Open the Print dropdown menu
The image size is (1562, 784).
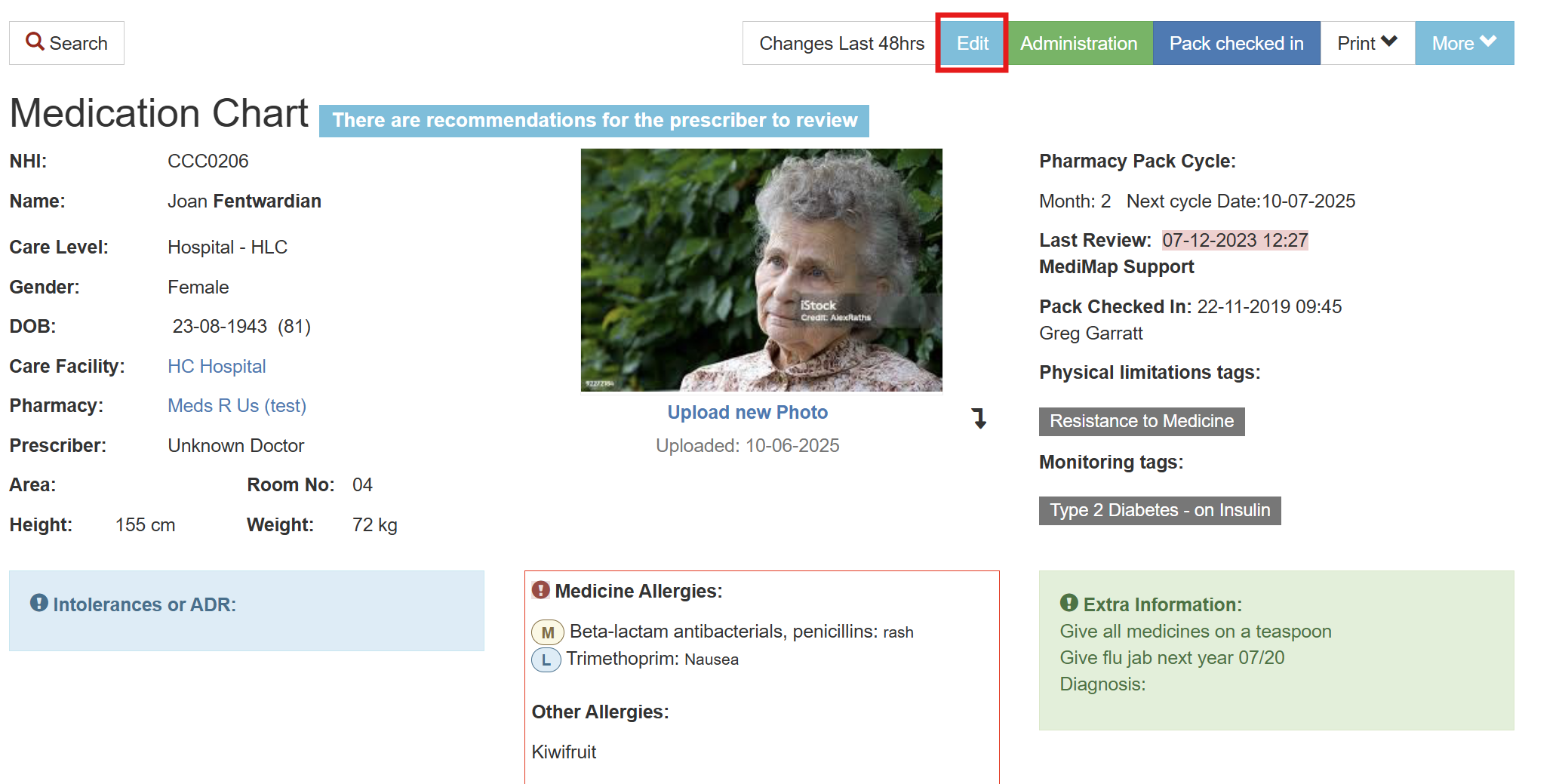(1367, 43)
